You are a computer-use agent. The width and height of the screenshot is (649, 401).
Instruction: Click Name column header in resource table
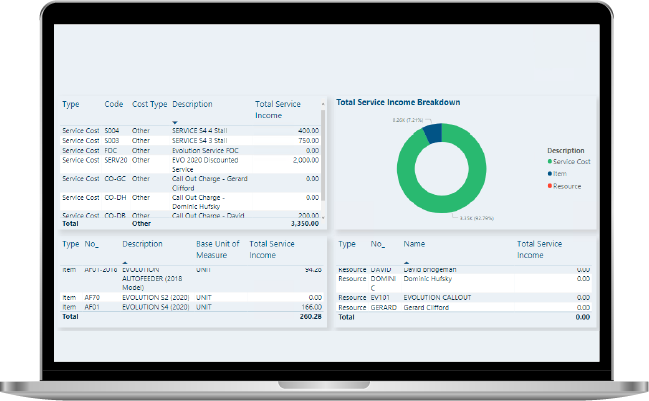pos(414,244)
